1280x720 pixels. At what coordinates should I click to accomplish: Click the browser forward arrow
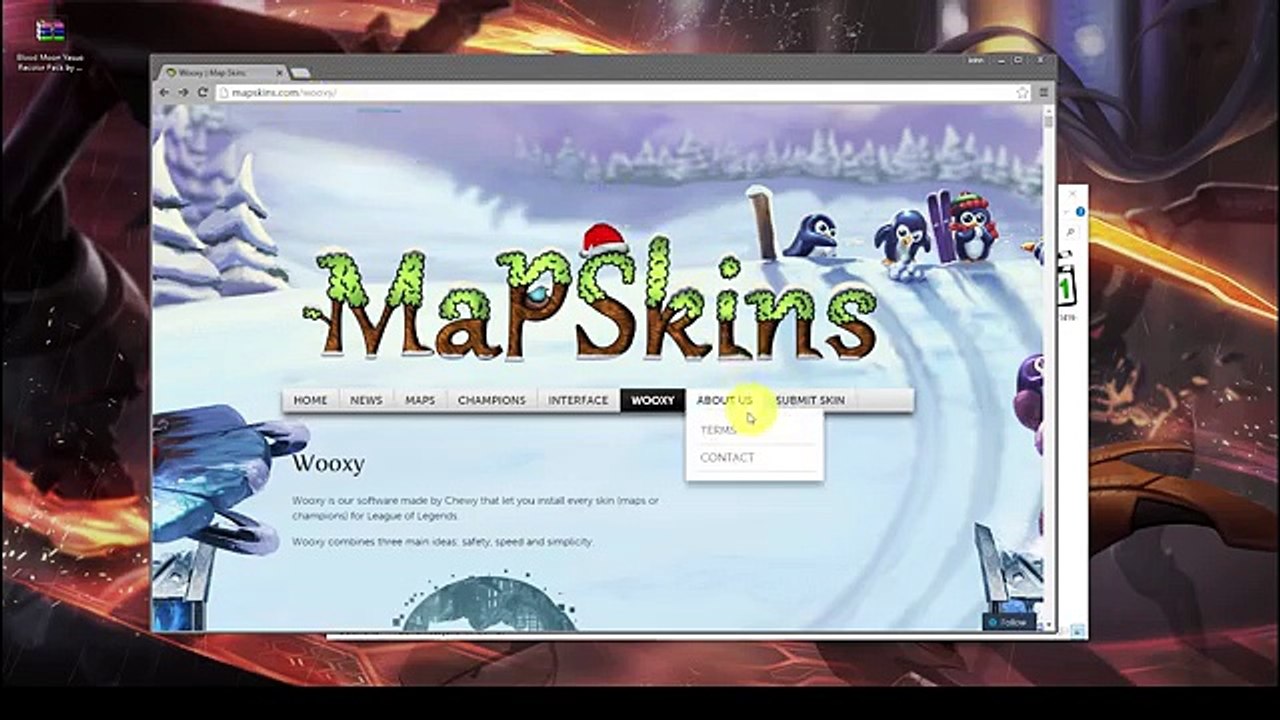tap(183, 92)
